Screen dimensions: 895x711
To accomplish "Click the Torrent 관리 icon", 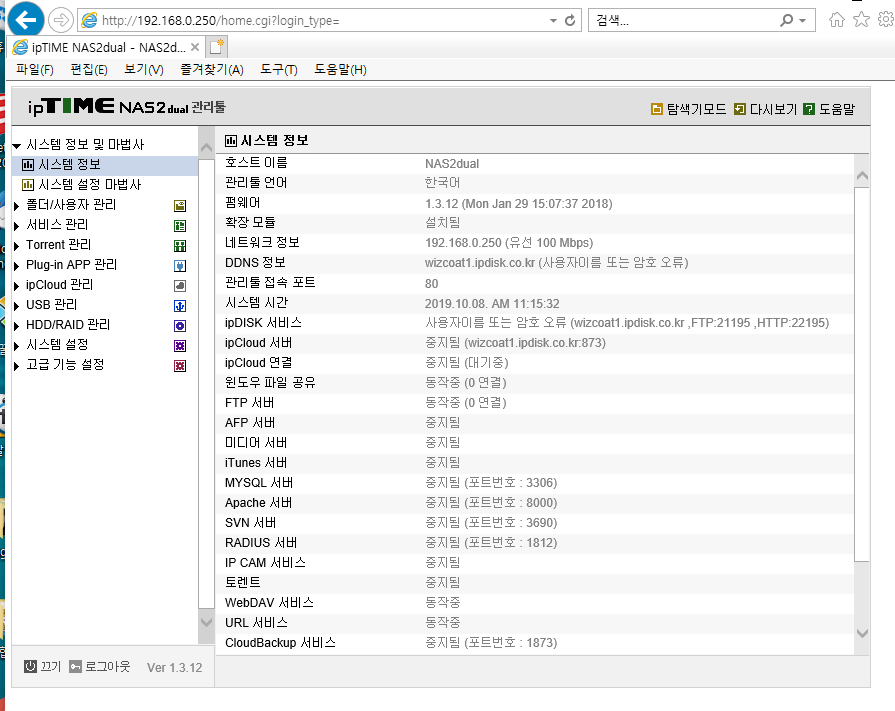I will click(x=180, y=246).
